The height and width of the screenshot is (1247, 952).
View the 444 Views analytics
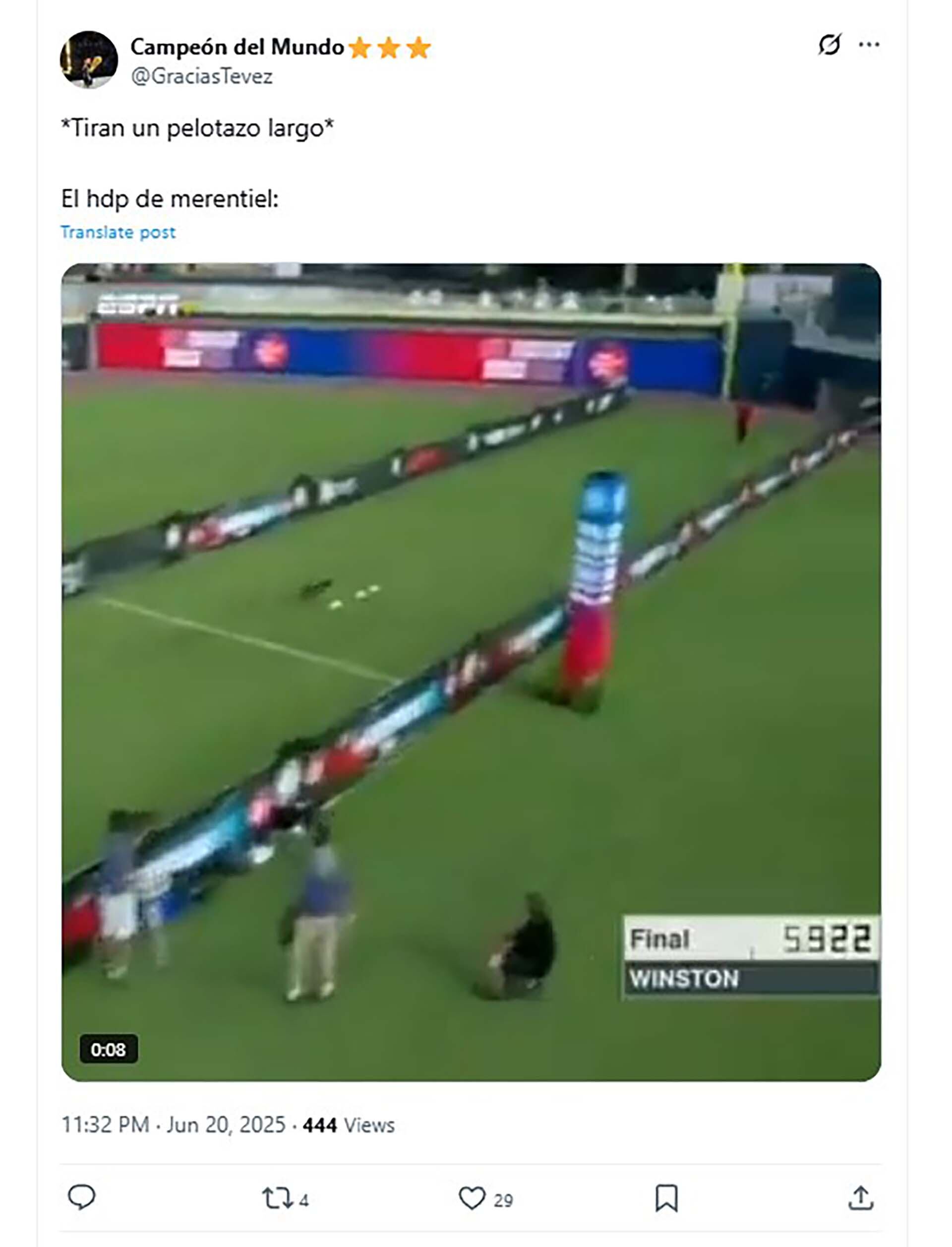coord(349,1125)
